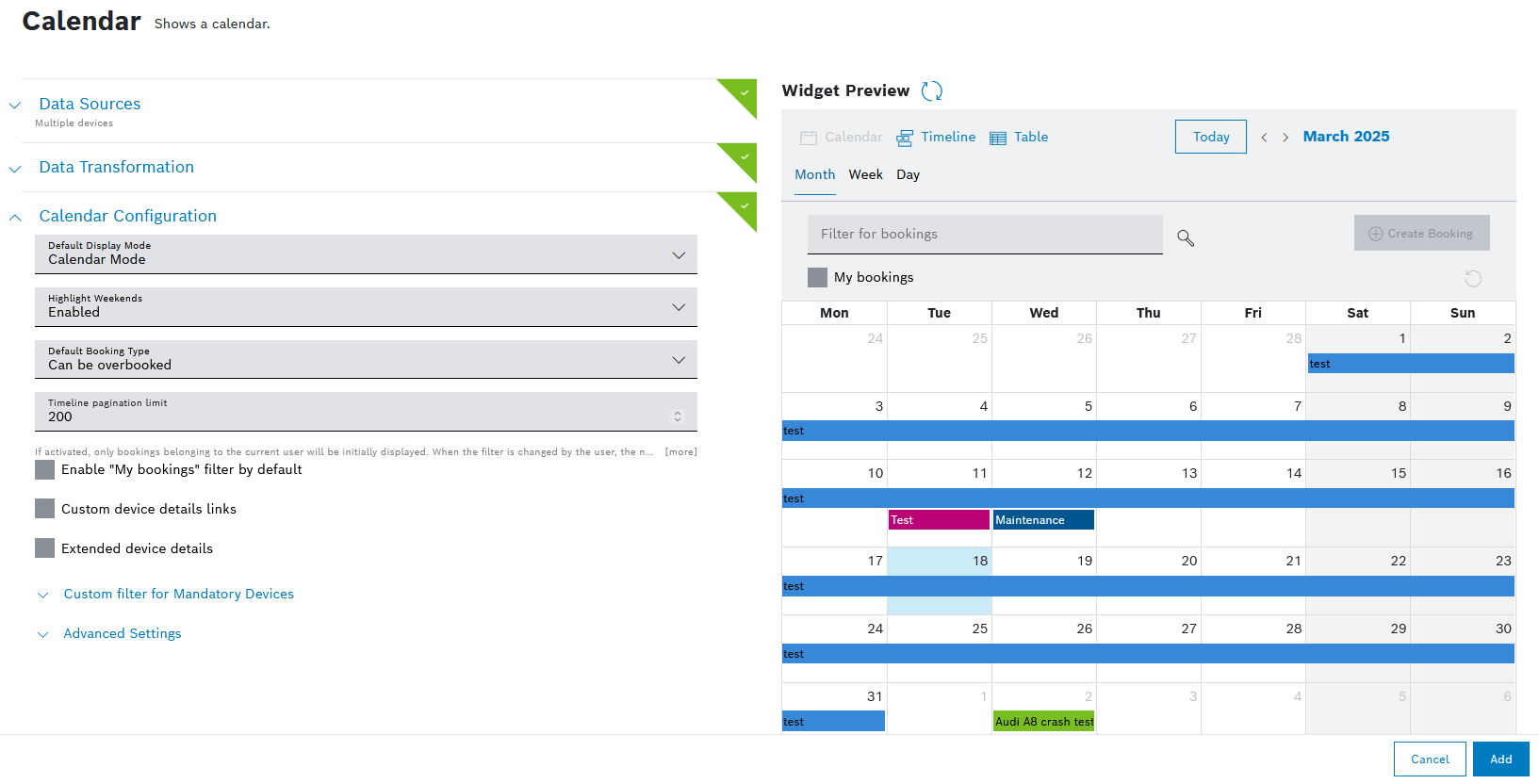The height and width of the screenshot is (784, 1539).
Task: Toggle the My bookings checkbox in preview
Action: coord(817,277)
